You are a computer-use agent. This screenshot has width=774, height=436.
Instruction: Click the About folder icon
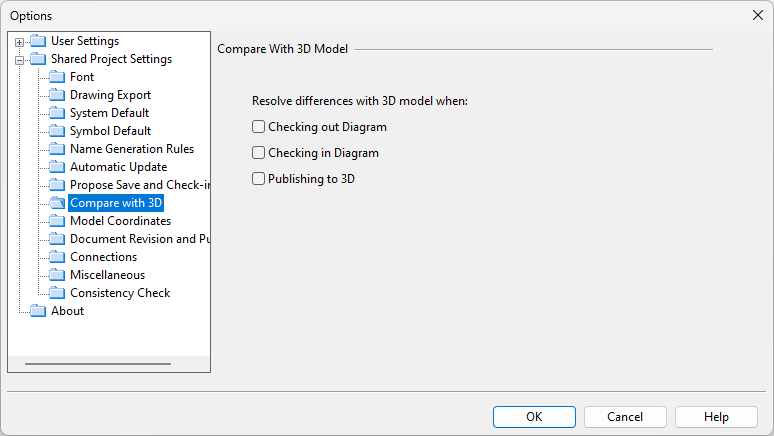pyautogui.click(x=38, y=311)
